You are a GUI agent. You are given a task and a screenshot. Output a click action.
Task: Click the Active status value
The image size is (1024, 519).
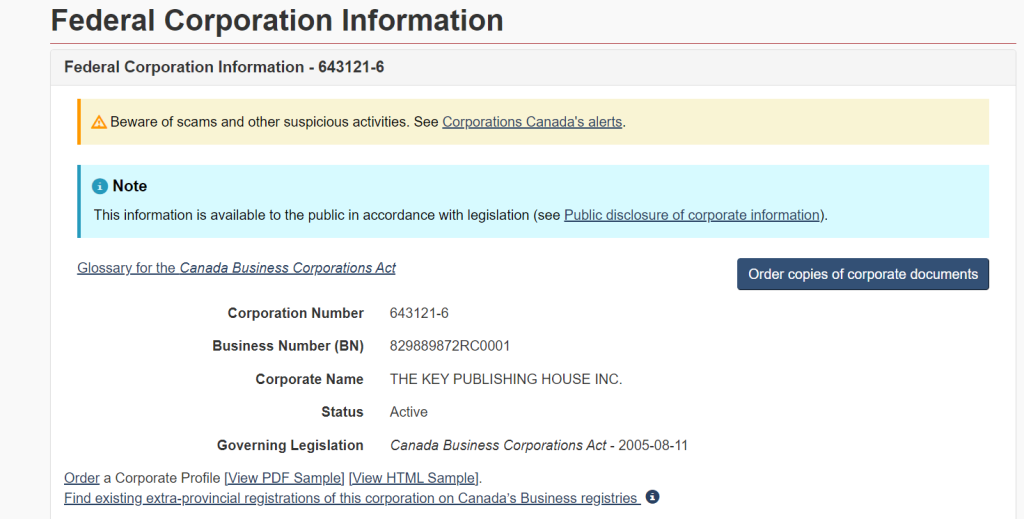tap(409, 412)
